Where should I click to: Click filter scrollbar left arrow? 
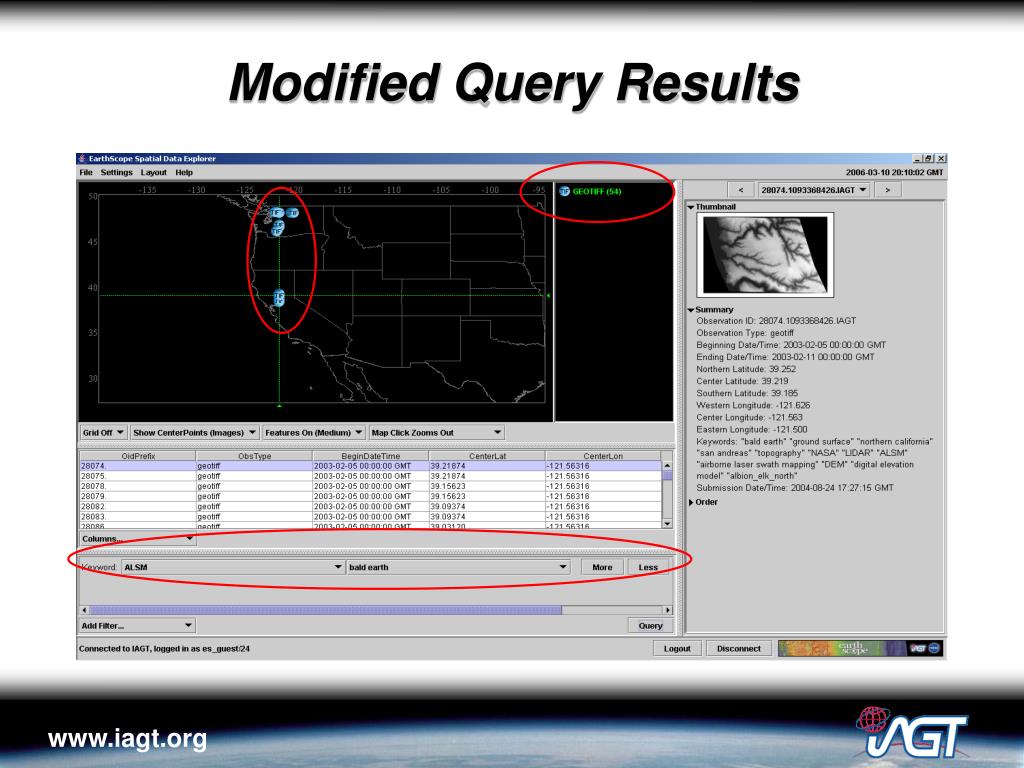click(x=84, y=610)
